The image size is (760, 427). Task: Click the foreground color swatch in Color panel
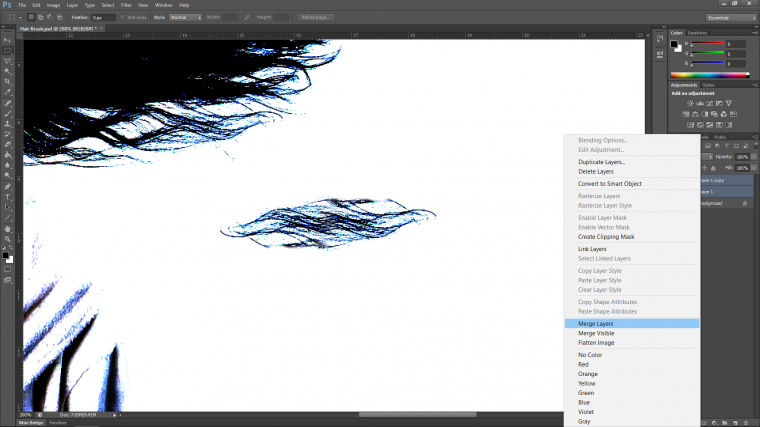tap(674, 44)
